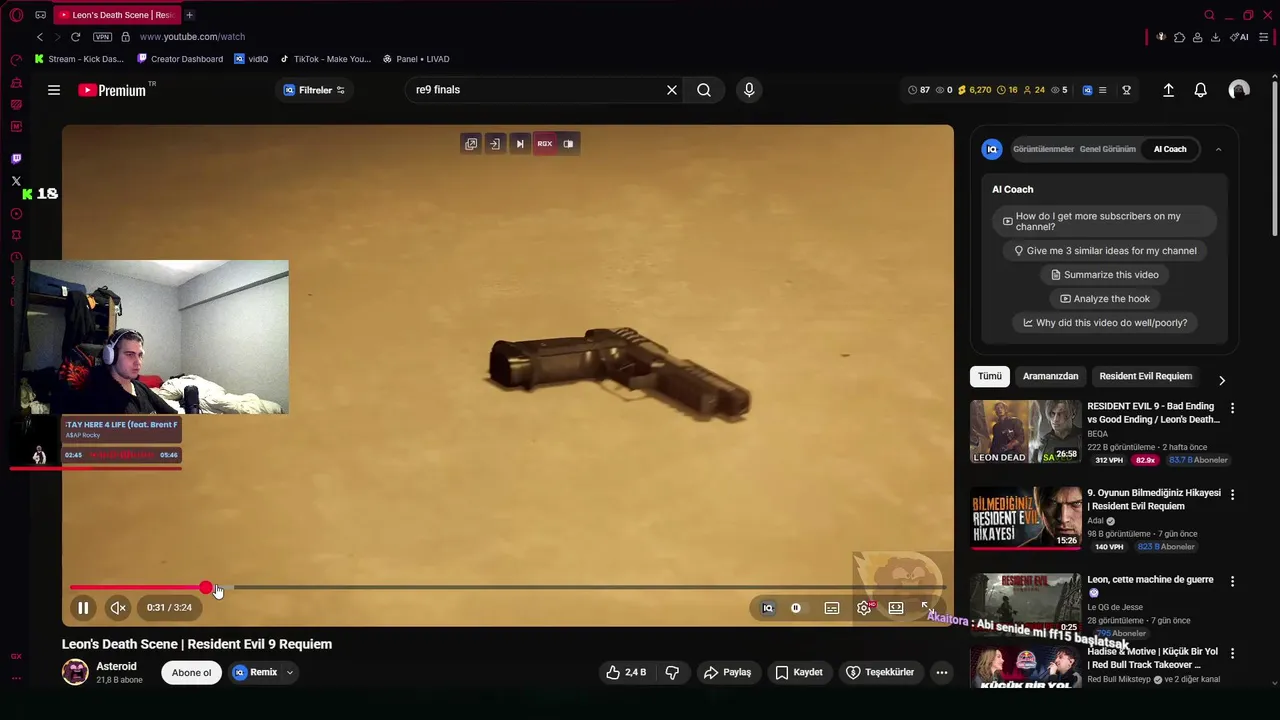Click the Teşekkürler thanks button
The height and width of the screenshot is (720, 1280).
[x=880, y=673]
